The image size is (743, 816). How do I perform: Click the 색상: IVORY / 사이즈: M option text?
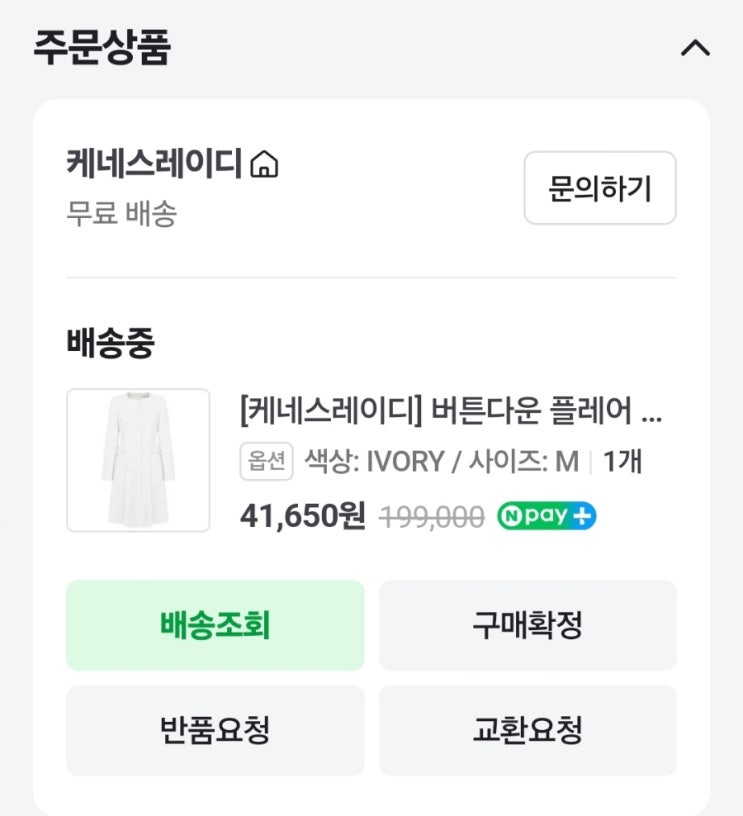pyautogui.click(x=441, y=461)
